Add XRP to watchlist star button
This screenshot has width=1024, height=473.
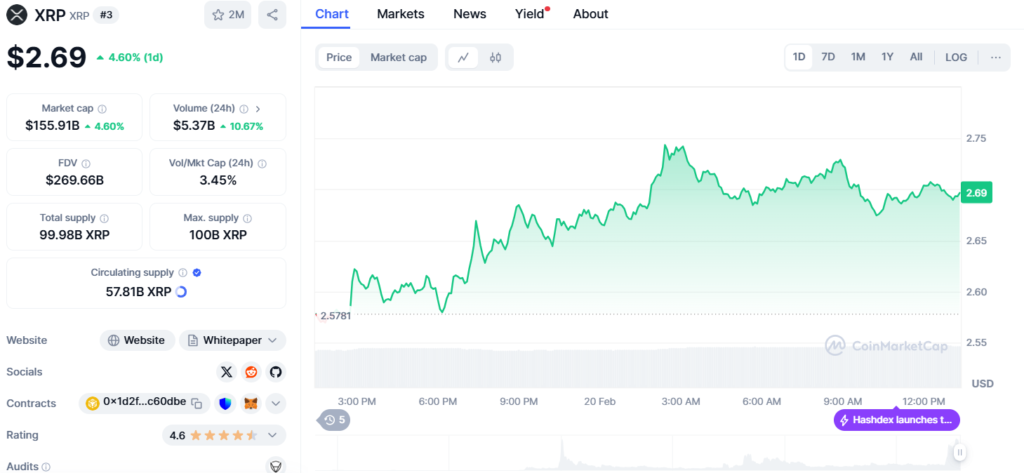click(228, 15)
